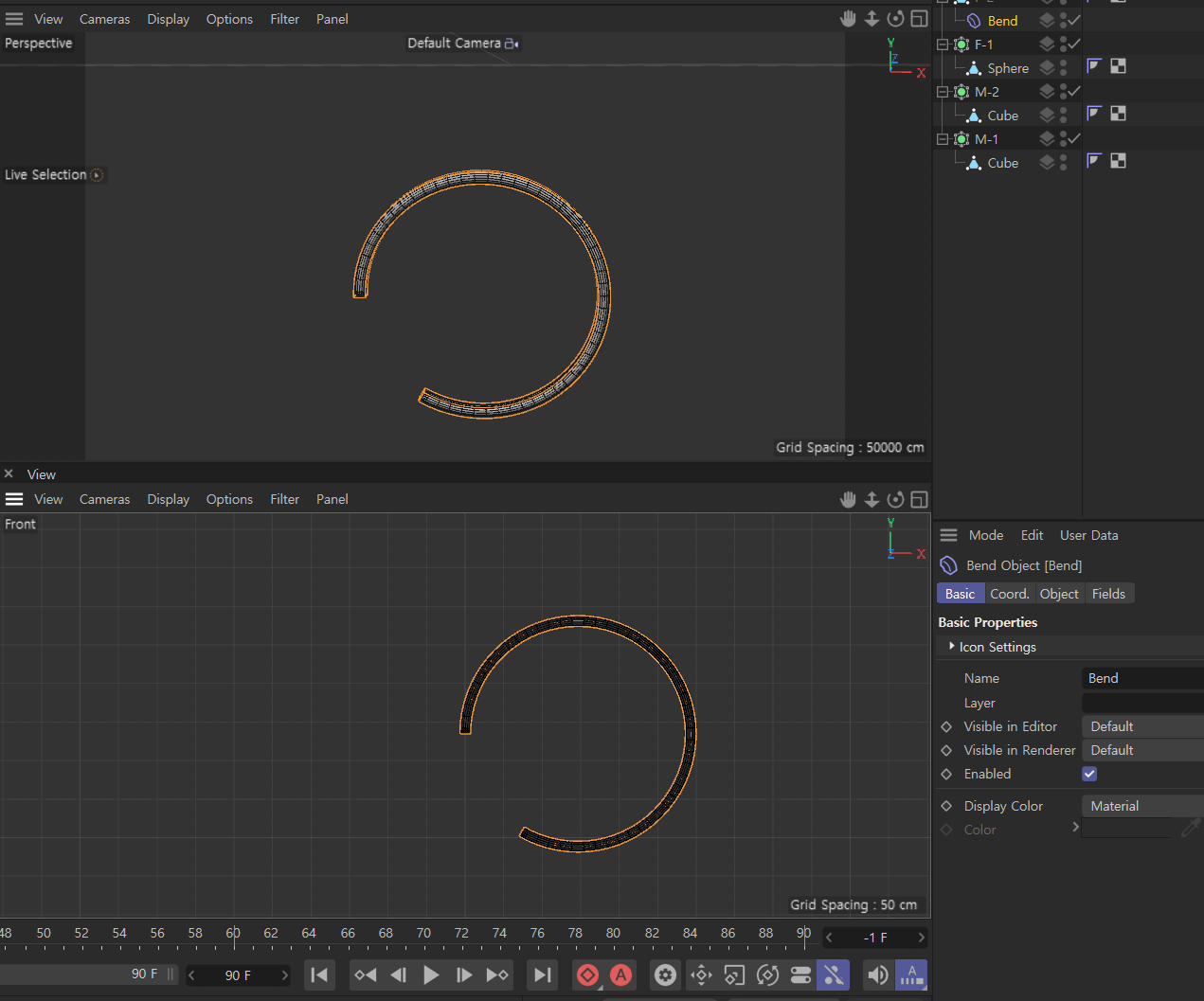Go to the start of the animation
The width and height of the screenshot is (1204, 1001).
(320, 974)
